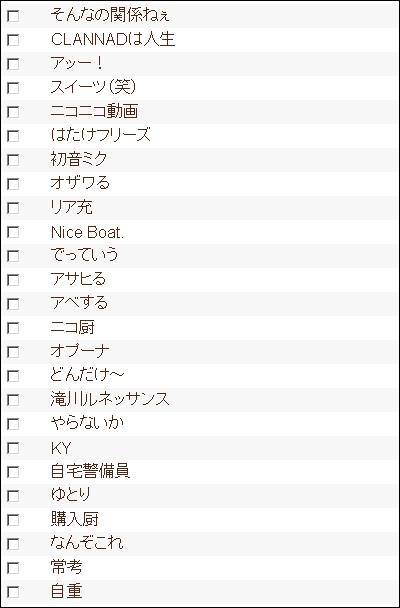Select the アッー！ checkbox
Viewport: 400px width, 608px height.
click(13, 64)
